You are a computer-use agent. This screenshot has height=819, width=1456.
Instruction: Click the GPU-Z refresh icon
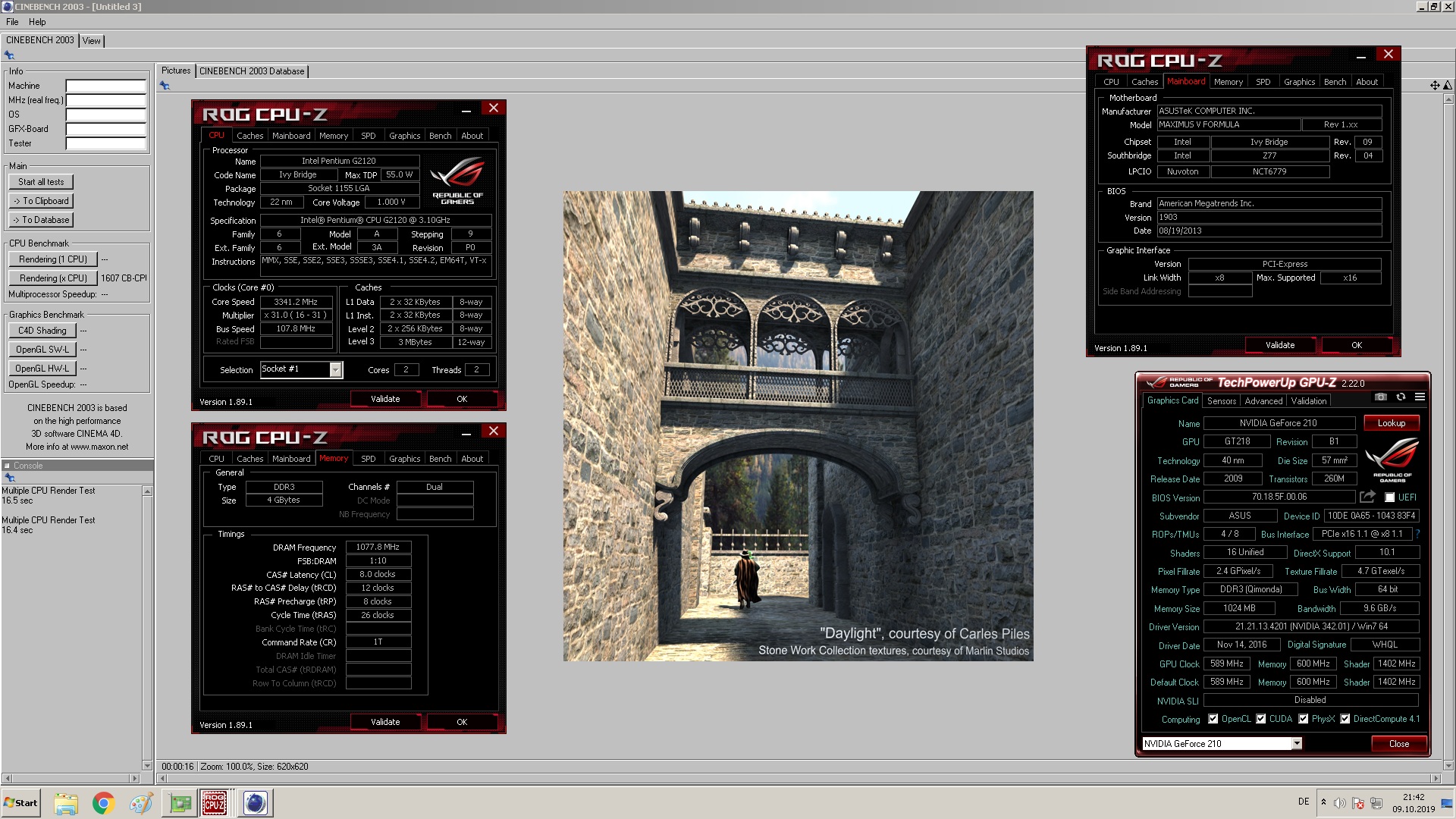[1401, 397]
